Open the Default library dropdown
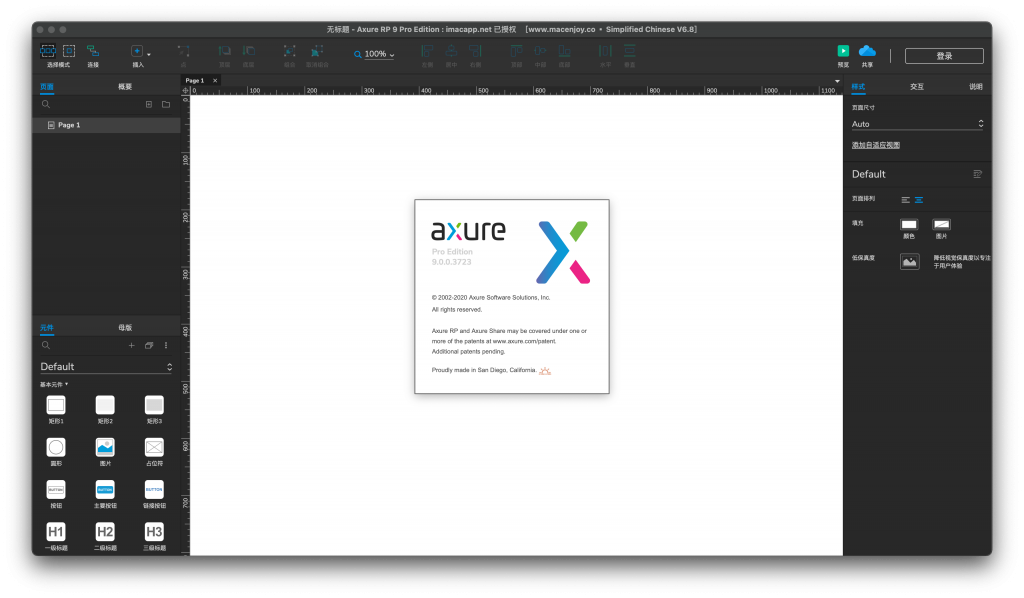 [106, 367]
